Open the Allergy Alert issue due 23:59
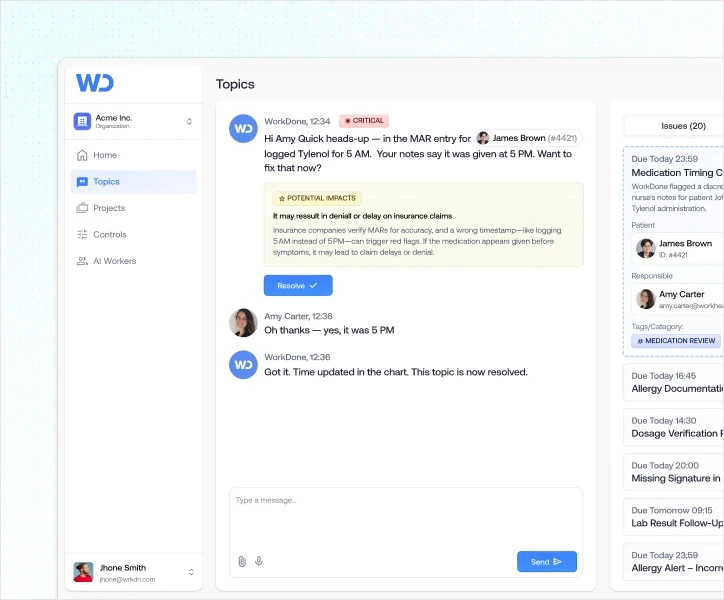This screenshot has width=724, height=600. point(674,562)
